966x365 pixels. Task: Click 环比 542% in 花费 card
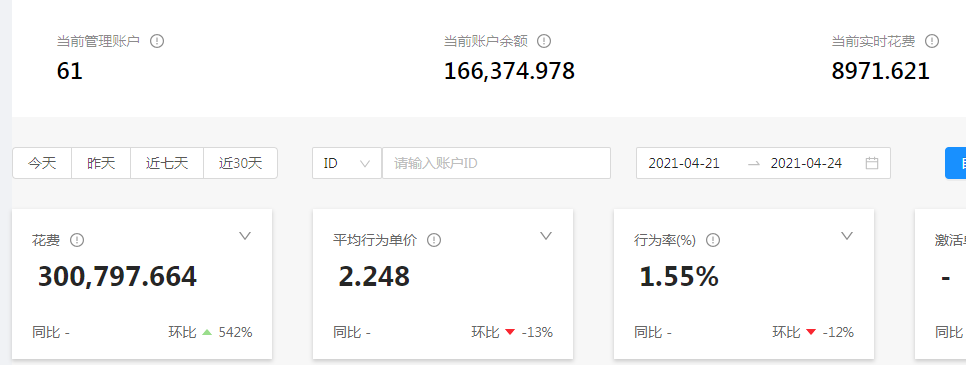211,332
